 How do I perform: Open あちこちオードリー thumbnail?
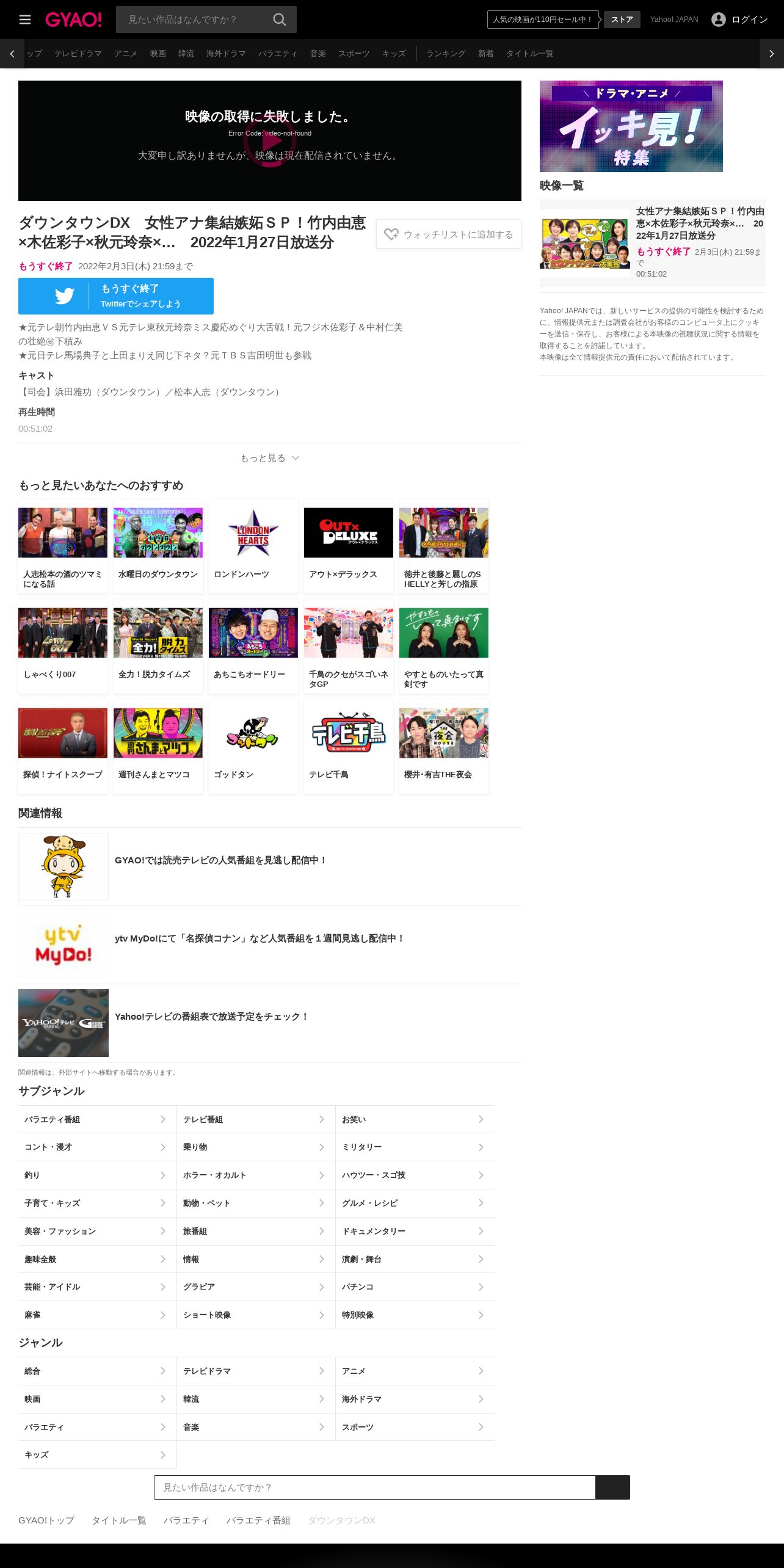(253, 633)
